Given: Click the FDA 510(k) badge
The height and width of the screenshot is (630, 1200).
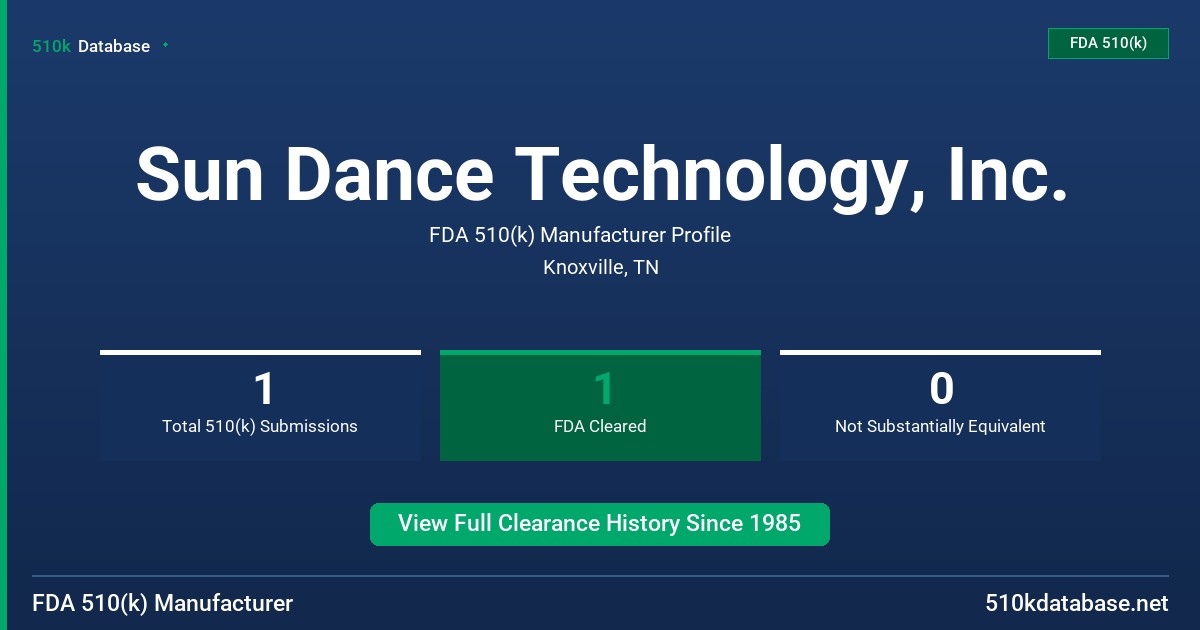Looking at the screenshot, I should pos(1108,43).
